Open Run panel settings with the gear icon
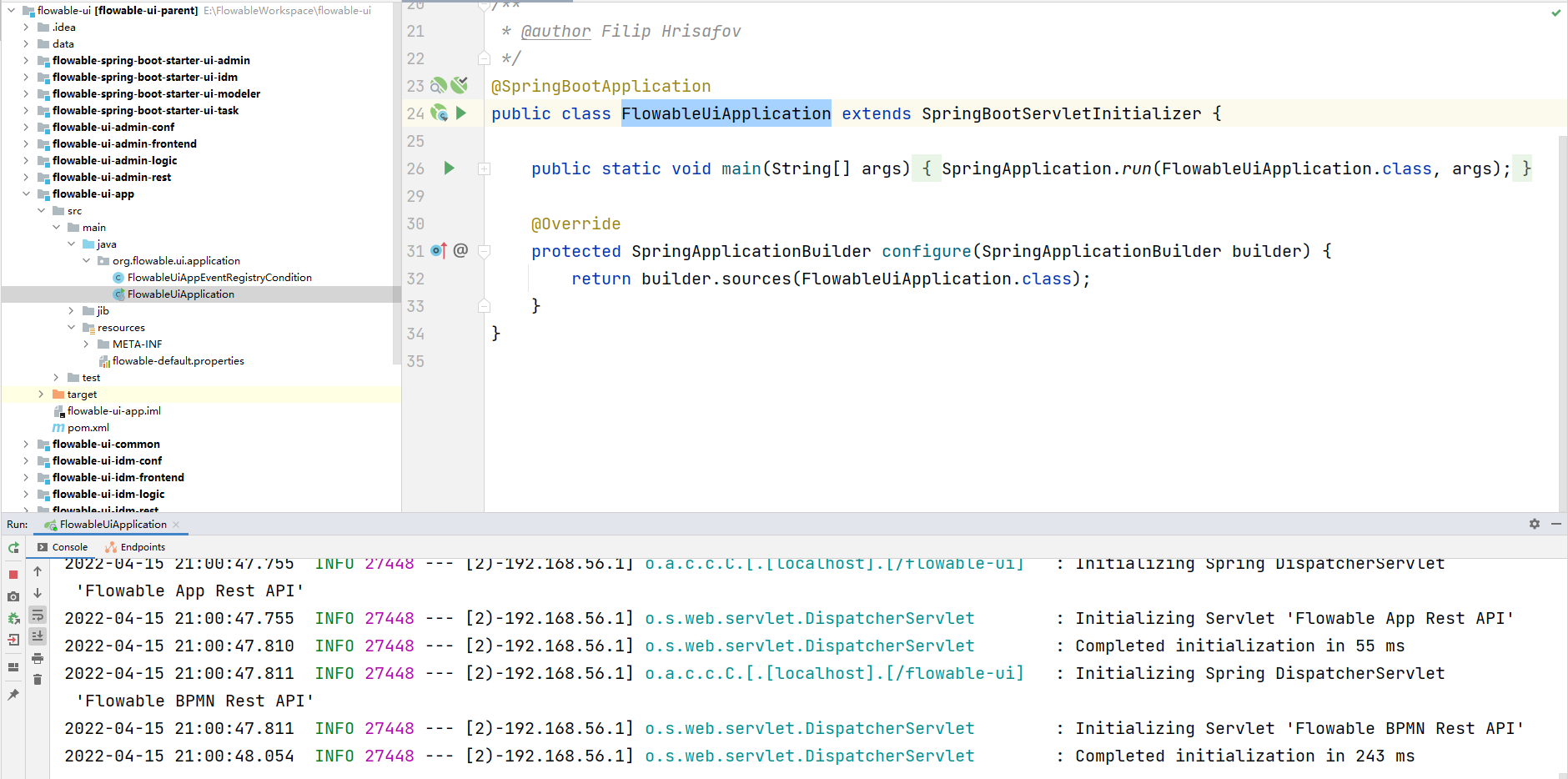Viewport: 1568px width, 779px height. (1535, 524)
